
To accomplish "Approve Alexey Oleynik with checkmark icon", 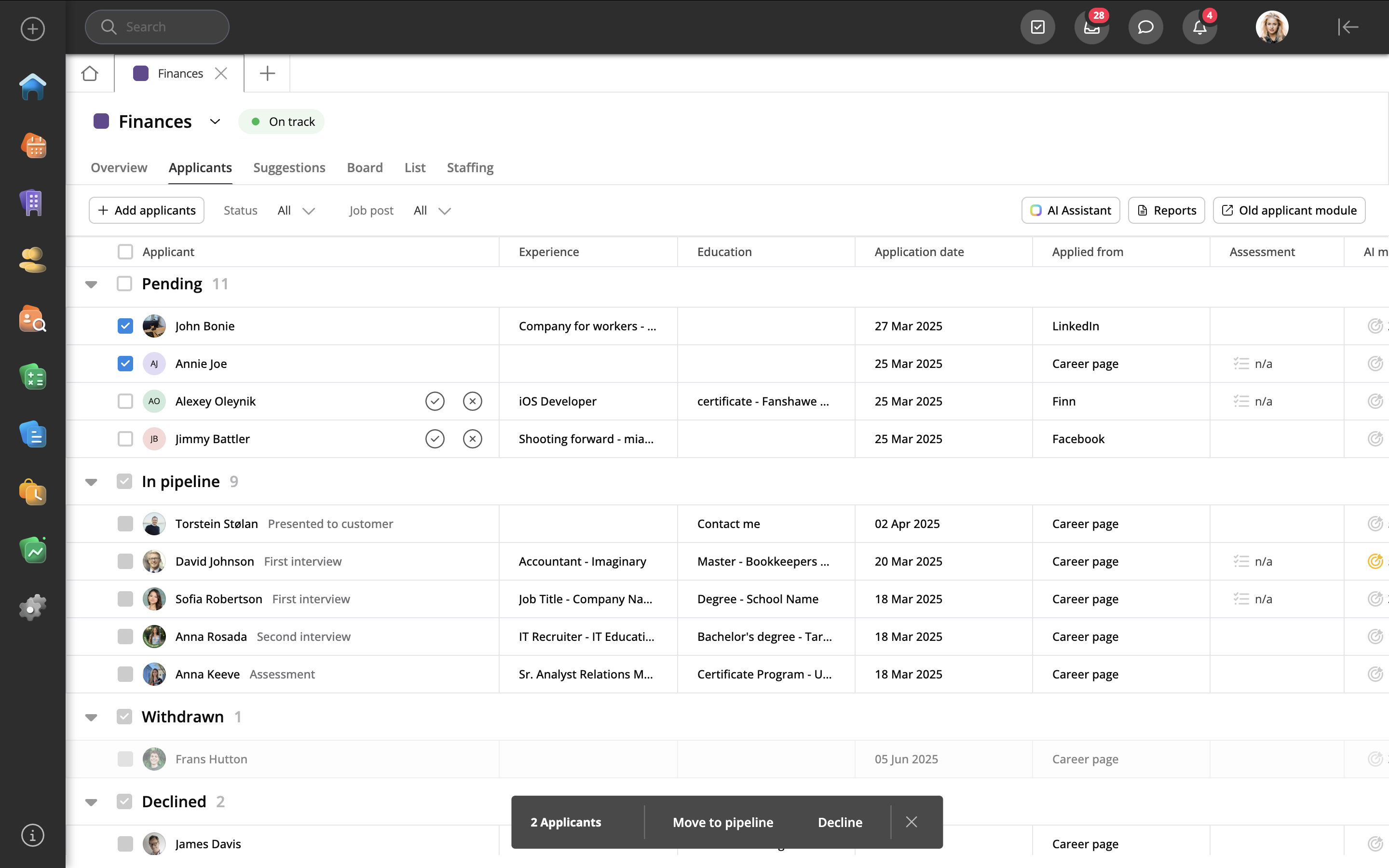I will coord(435,401).
